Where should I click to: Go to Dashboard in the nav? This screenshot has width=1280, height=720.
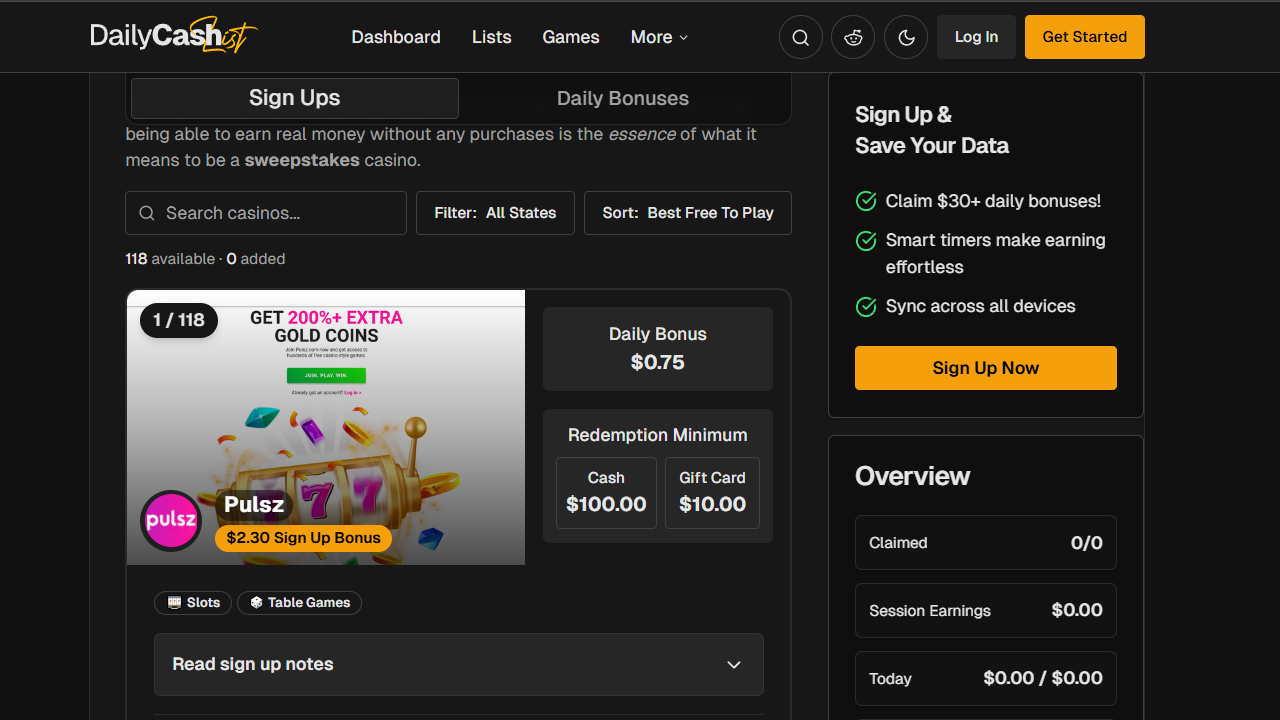(x=396, y=37)
